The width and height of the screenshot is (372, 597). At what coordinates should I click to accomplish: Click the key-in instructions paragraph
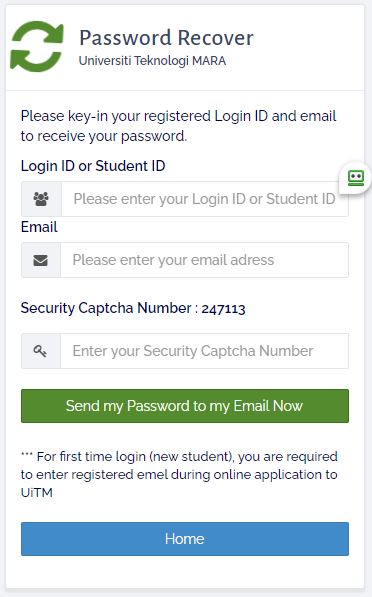tap(179, 126)
